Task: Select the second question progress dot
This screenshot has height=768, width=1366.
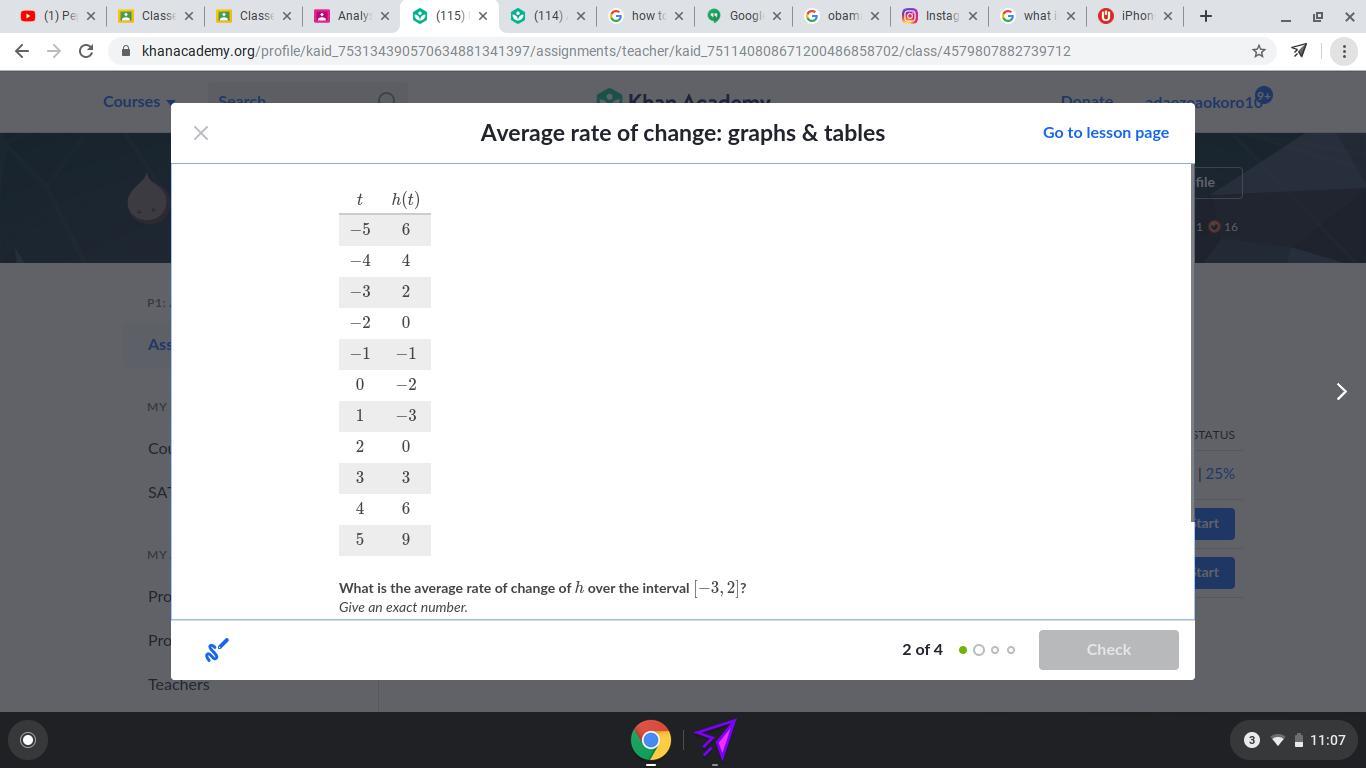Action: point(979,650)
